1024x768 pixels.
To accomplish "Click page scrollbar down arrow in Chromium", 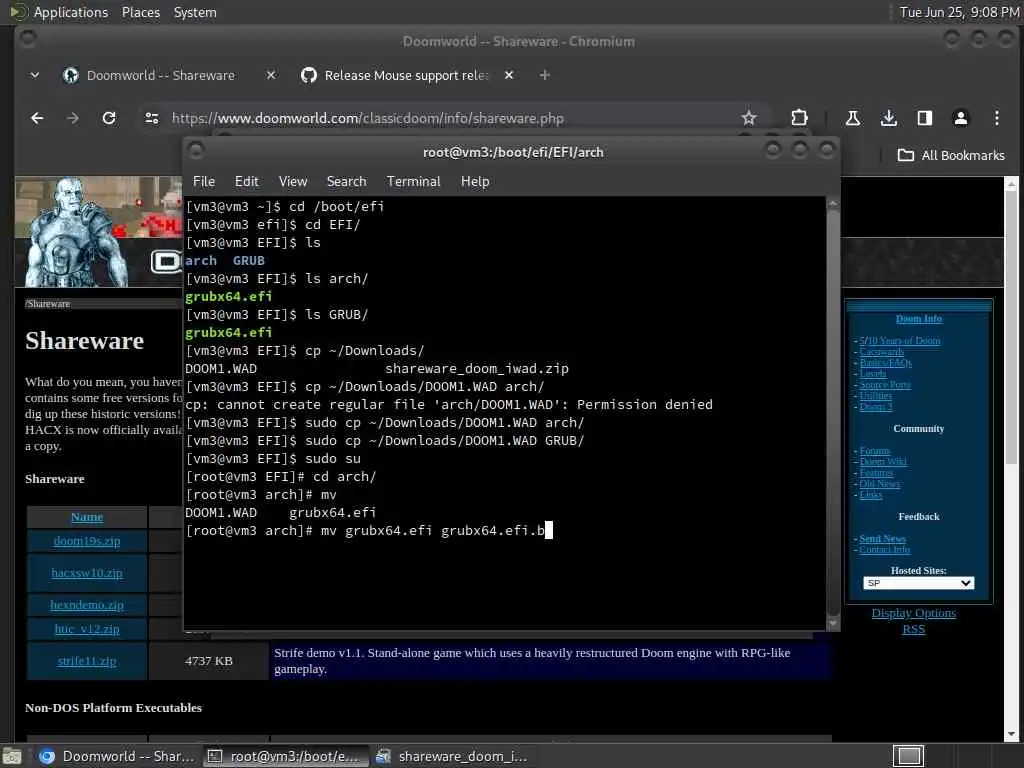I will tap(1011, 735).
